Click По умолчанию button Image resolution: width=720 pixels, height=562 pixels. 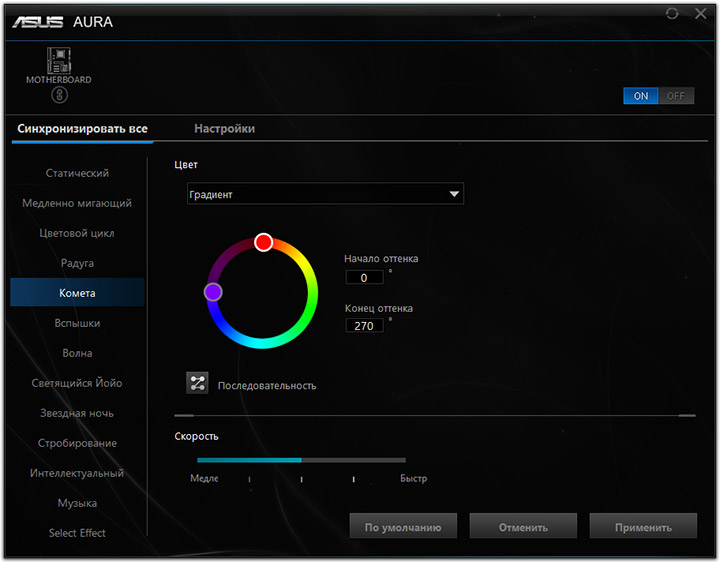[x=403, y=526]
